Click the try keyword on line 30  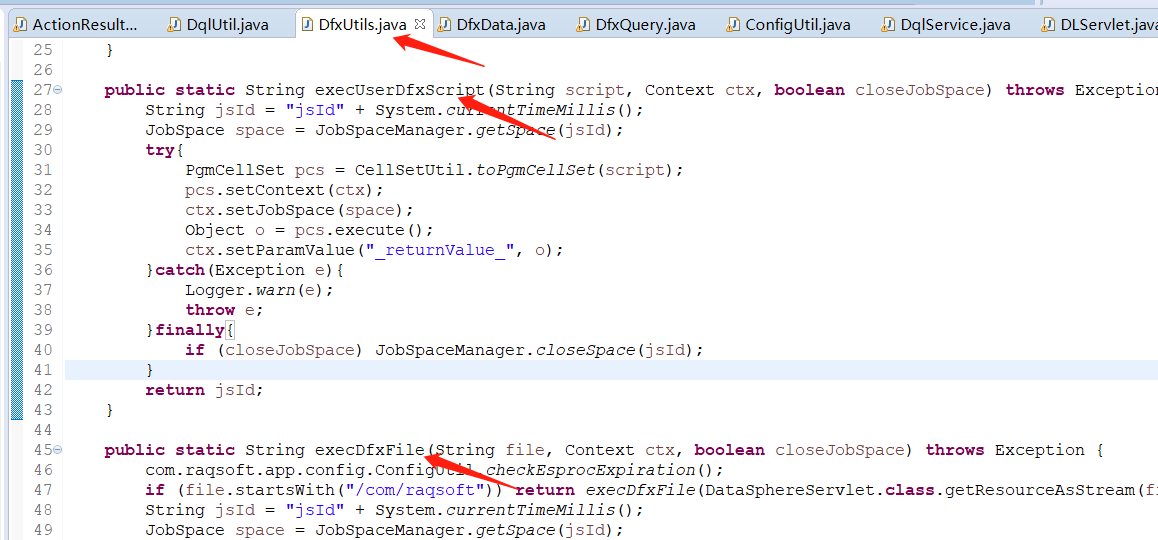[160, 150]
